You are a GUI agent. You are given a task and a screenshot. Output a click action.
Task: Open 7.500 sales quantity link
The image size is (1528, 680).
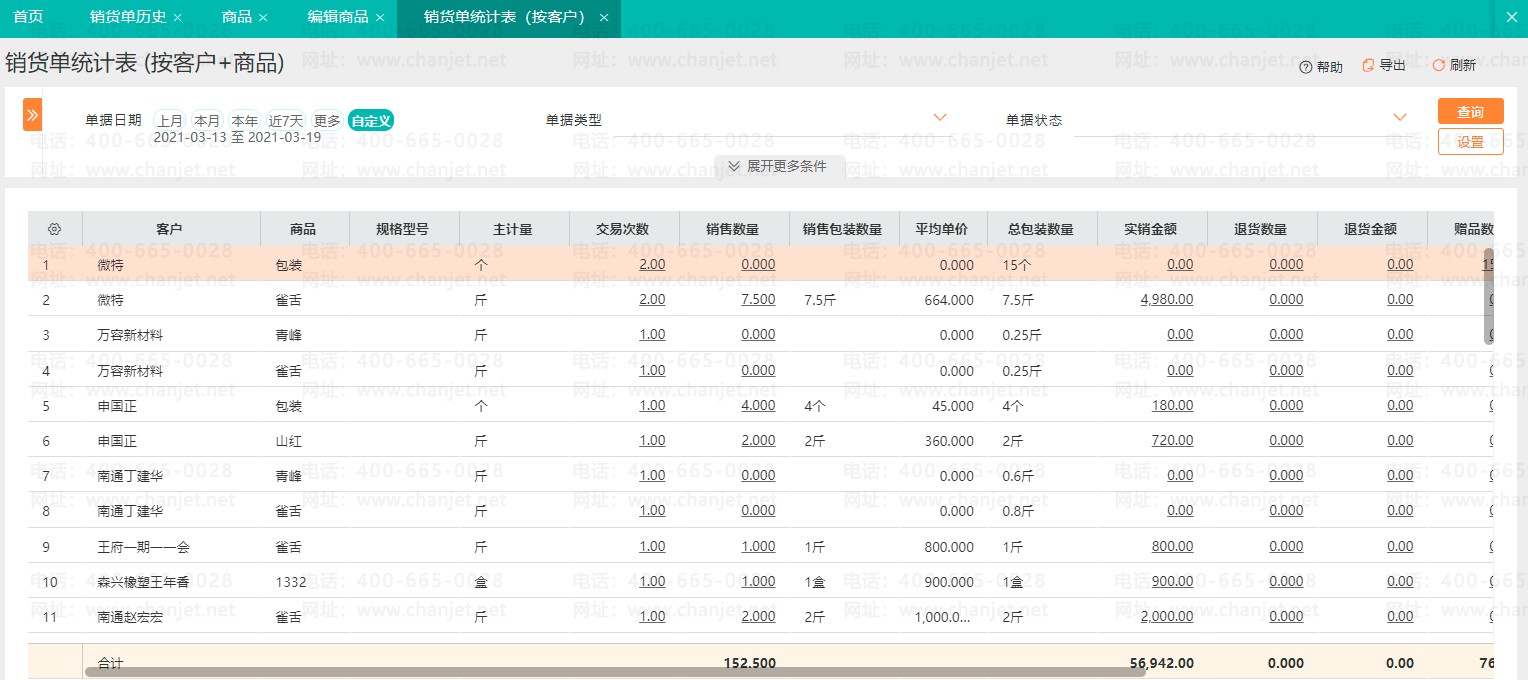pyautogui.click(x=758, y=300)
